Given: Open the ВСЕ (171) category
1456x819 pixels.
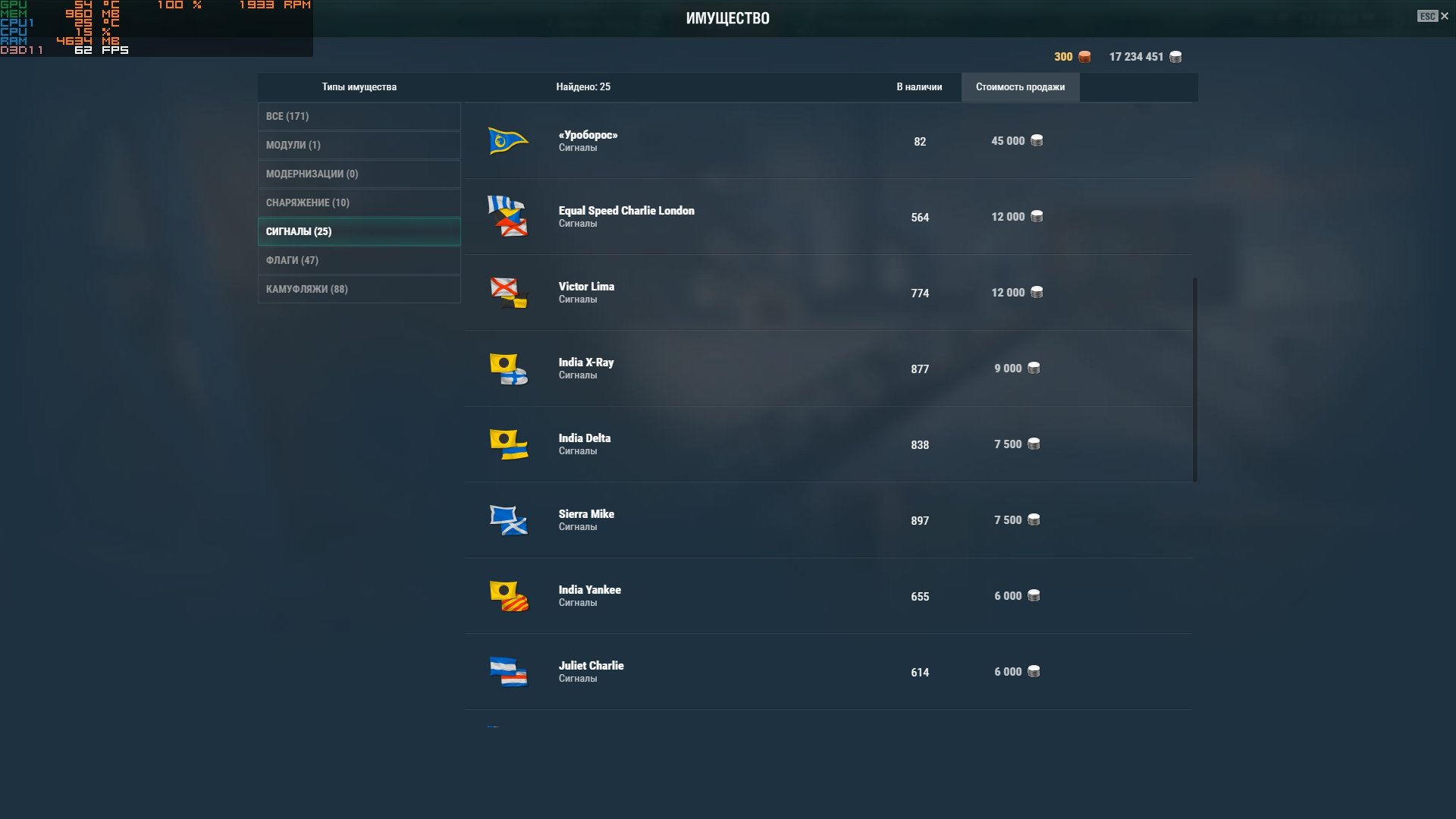Looking at the screenshot, I should 359,116.
